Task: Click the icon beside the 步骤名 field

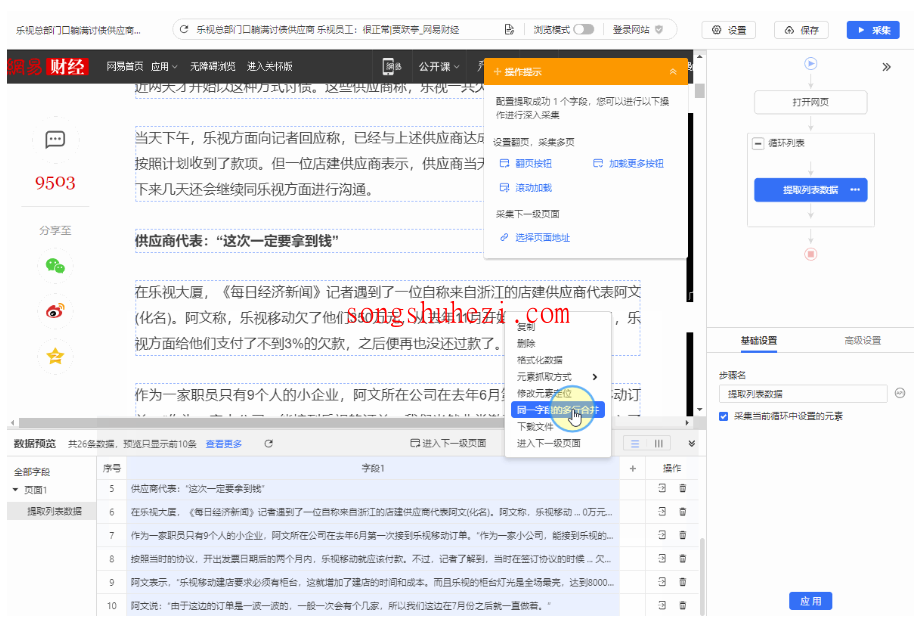Action: 900,393
